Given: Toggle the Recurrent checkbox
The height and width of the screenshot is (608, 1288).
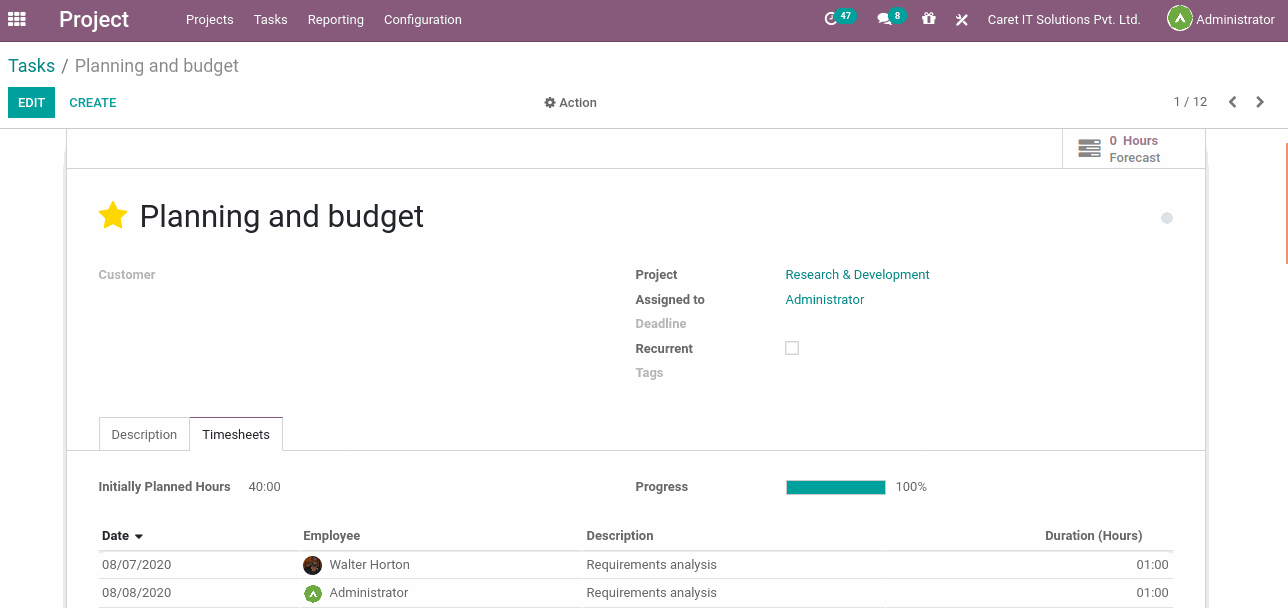Looking at the screenshot, I should [x=792, y=348].
